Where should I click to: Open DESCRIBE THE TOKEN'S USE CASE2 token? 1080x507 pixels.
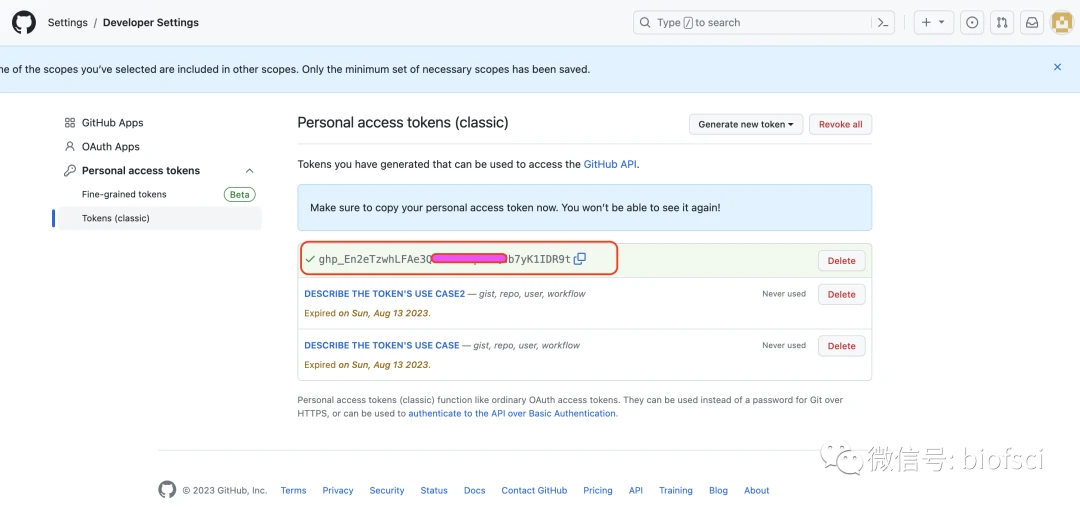click(x=384, y=294)
